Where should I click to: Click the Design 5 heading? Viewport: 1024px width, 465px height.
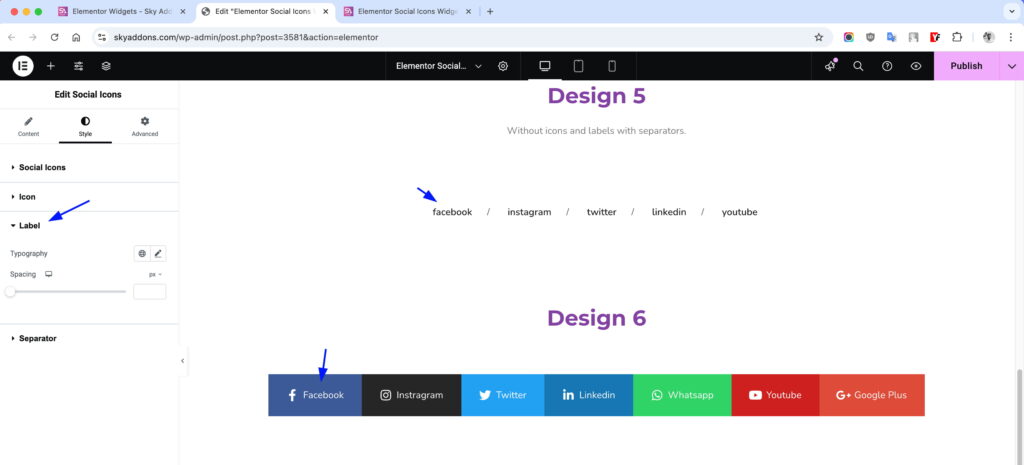coord(596,96)
